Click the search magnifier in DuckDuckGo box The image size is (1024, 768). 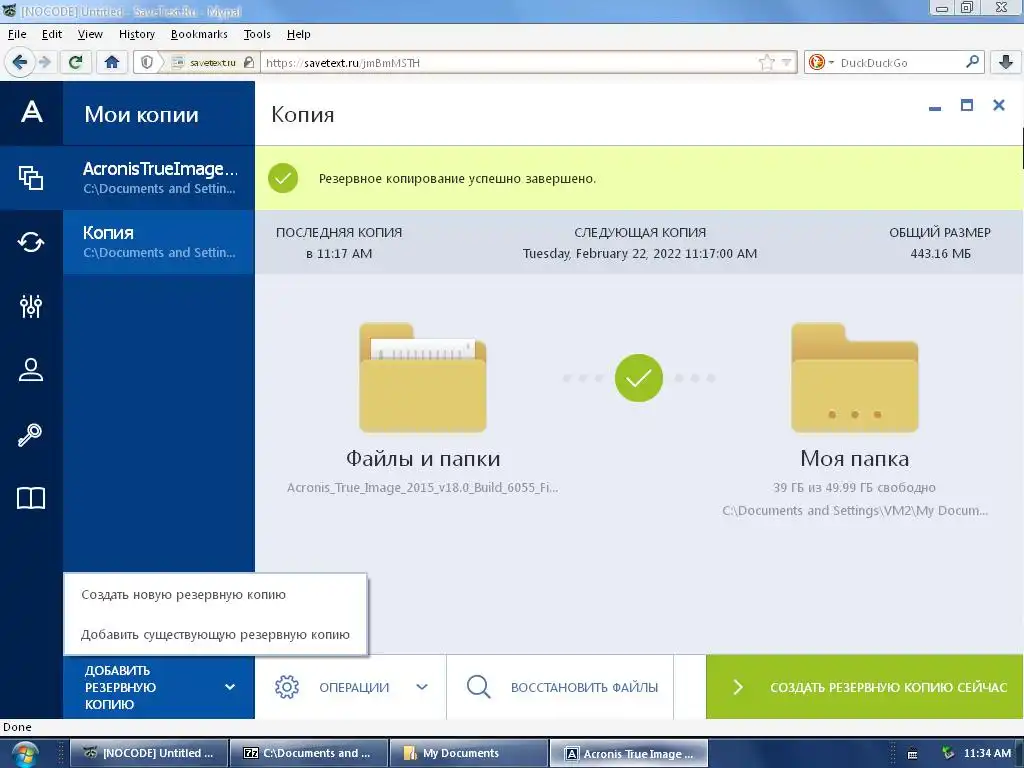tap(972, 62)
